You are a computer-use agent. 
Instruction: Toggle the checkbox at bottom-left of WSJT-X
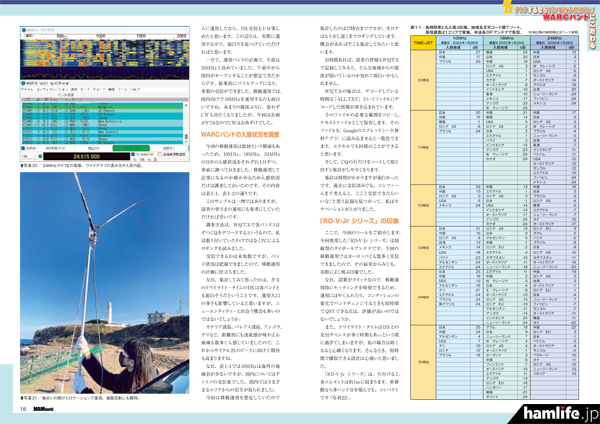tap(23, 148)
